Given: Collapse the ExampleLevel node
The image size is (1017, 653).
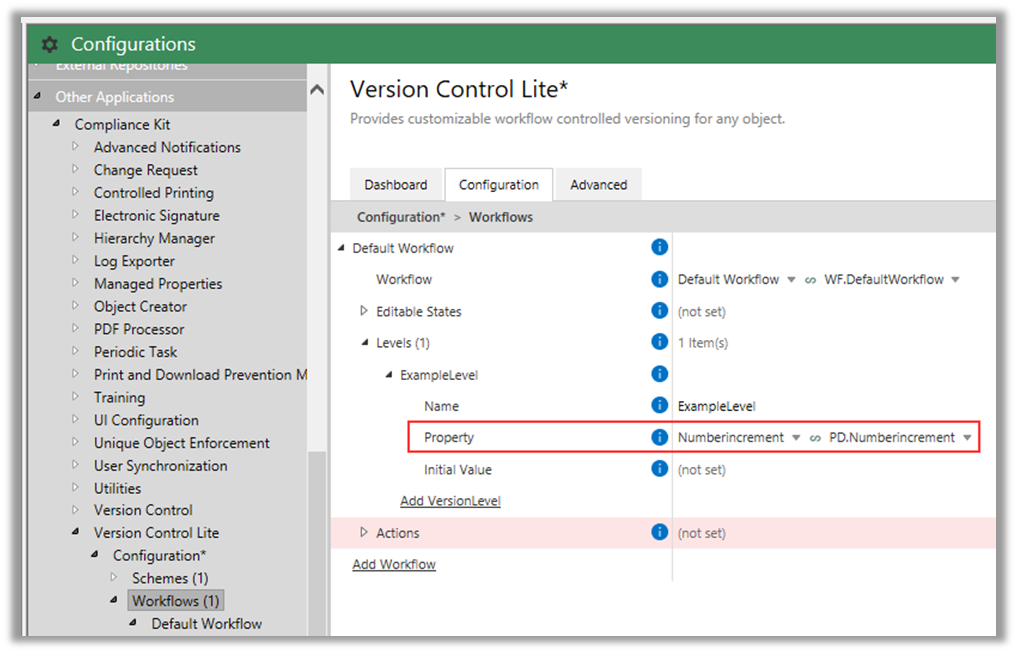Looking at the screenshot, I should coord(389,374).
